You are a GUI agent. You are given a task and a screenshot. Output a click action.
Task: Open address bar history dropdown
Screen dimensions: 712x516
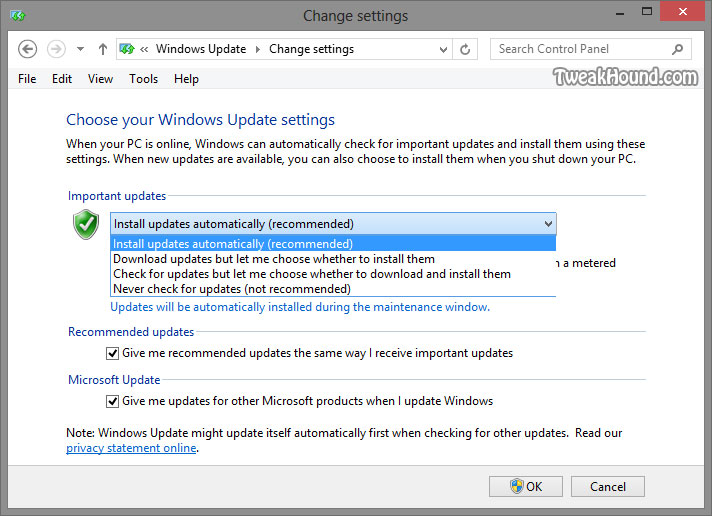443,49
